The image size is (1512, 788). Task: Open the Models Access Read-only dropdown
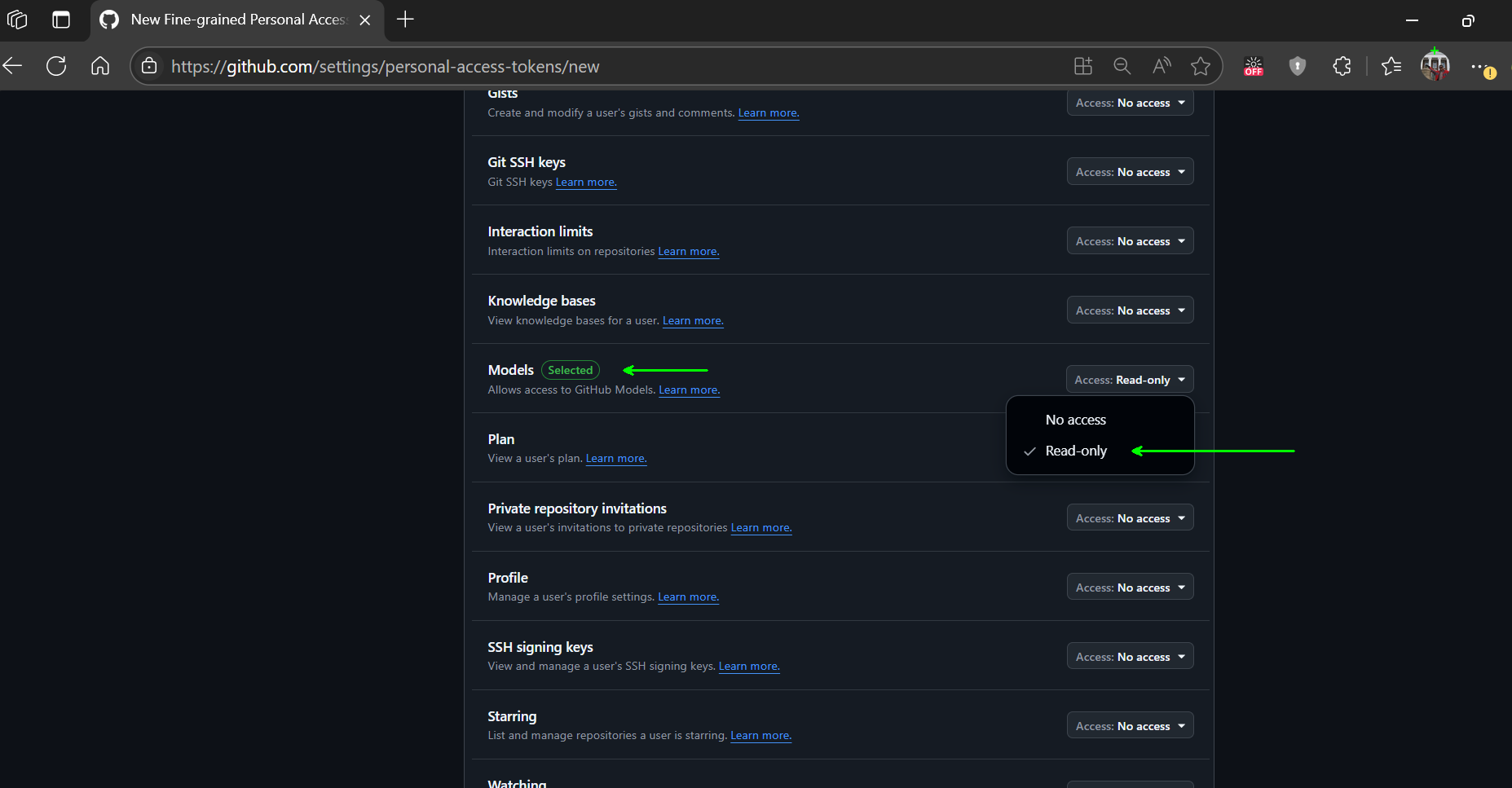point(1130,380)
